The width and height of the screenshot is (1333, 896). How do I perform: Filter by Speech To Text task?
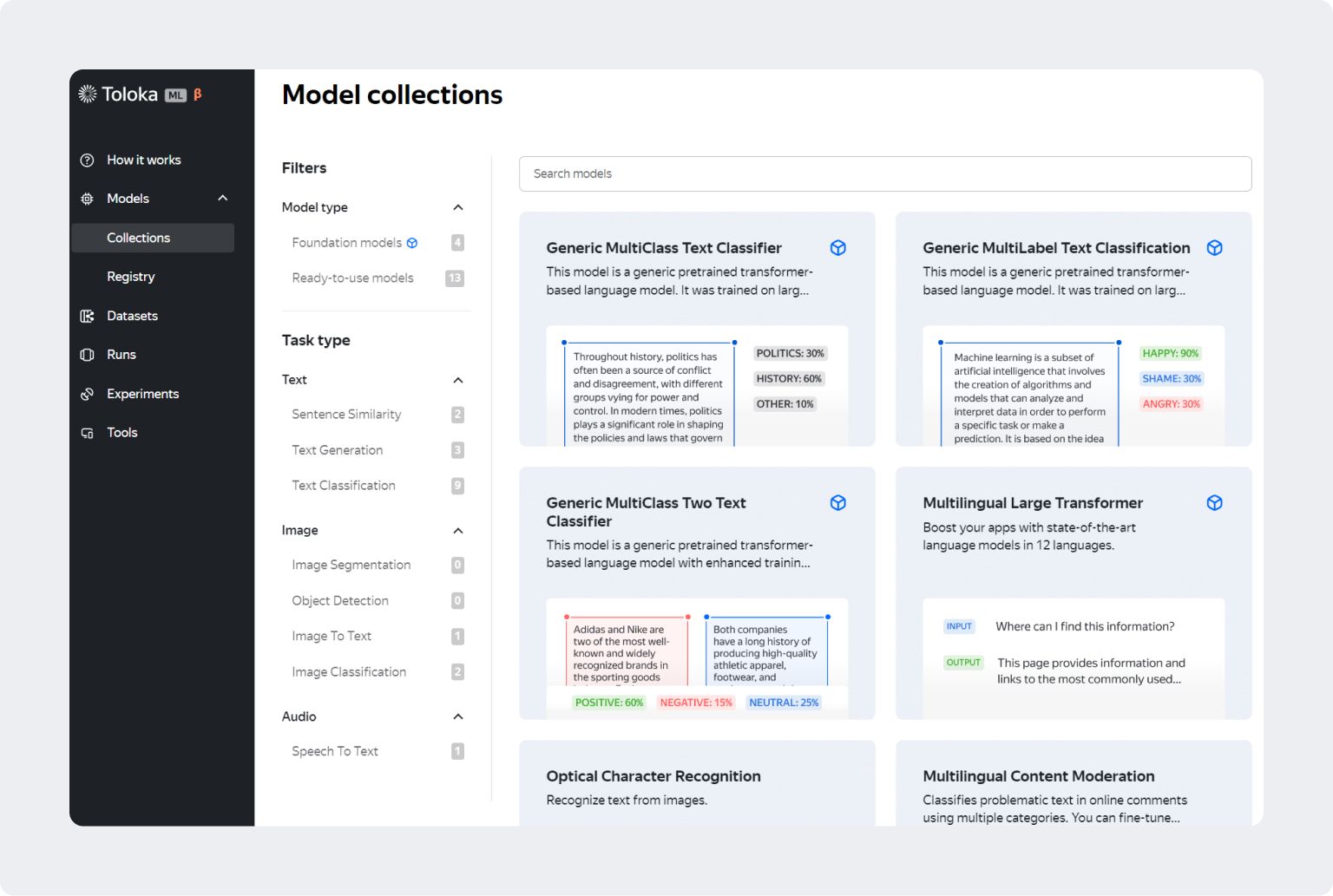335,751
